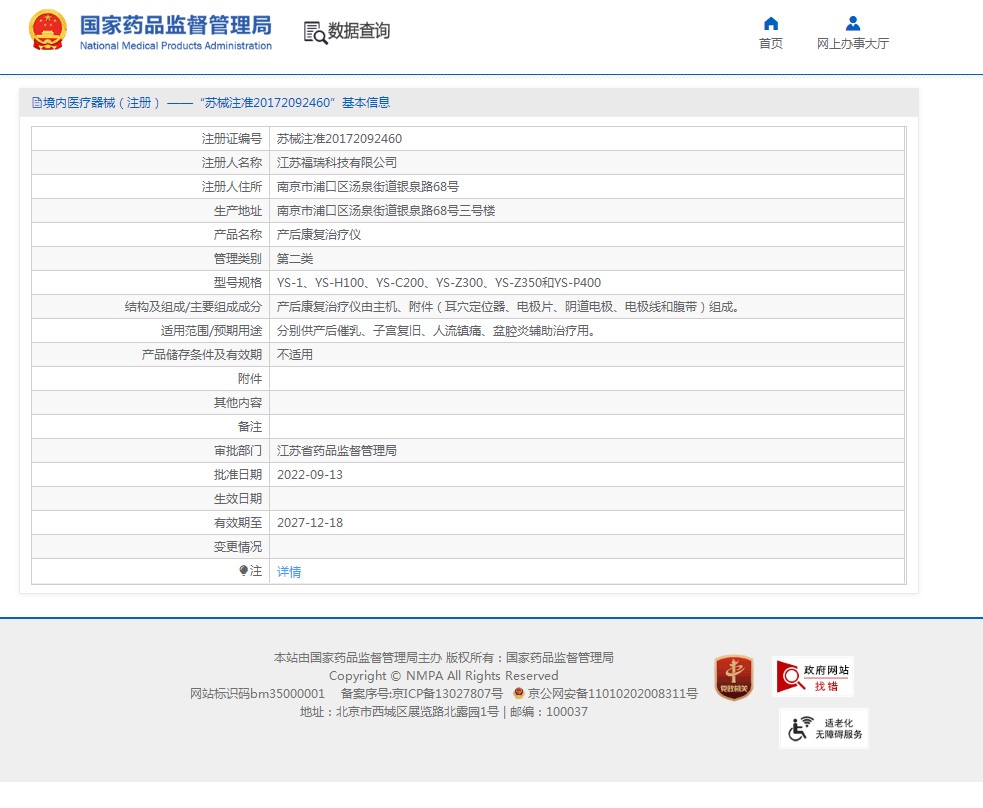Click the 批准日期 row label
The width and height of the screenshot is (983, 808).
pyautogui.click(x=238, y=475)
